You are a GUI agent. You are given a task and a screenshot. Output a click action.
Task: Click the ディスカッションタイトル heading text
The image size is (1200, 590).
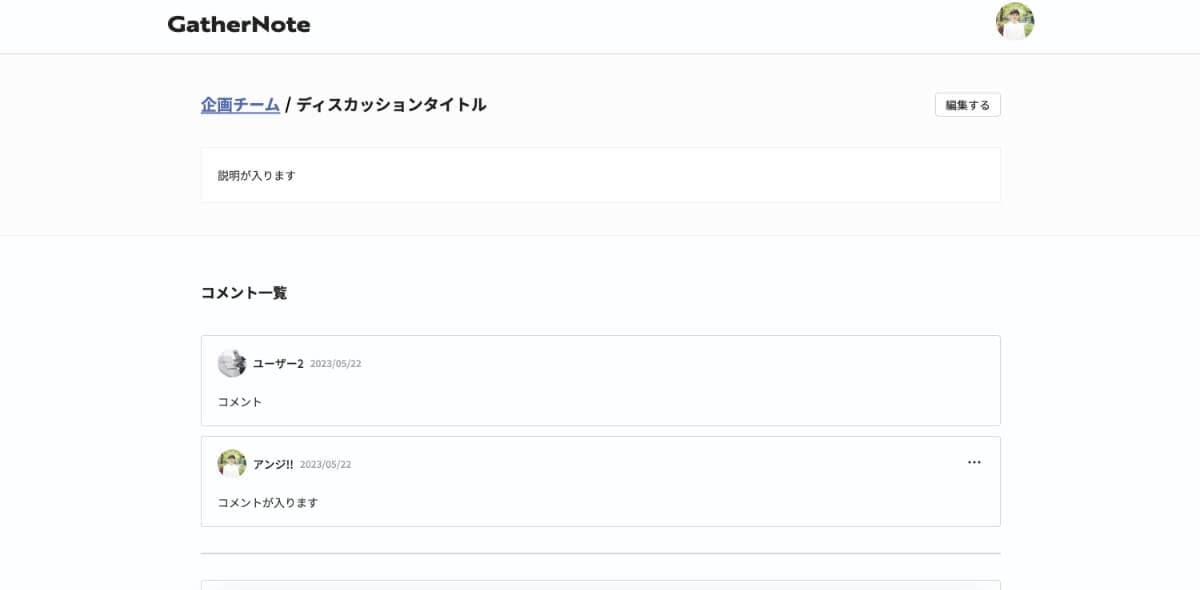point(391,104)
